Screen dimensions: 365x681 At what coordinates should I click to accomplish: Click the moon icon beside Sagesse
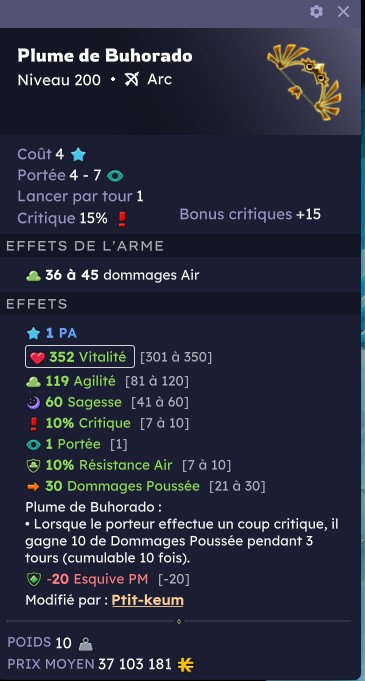pyautogui.click(x=33, y=403)
